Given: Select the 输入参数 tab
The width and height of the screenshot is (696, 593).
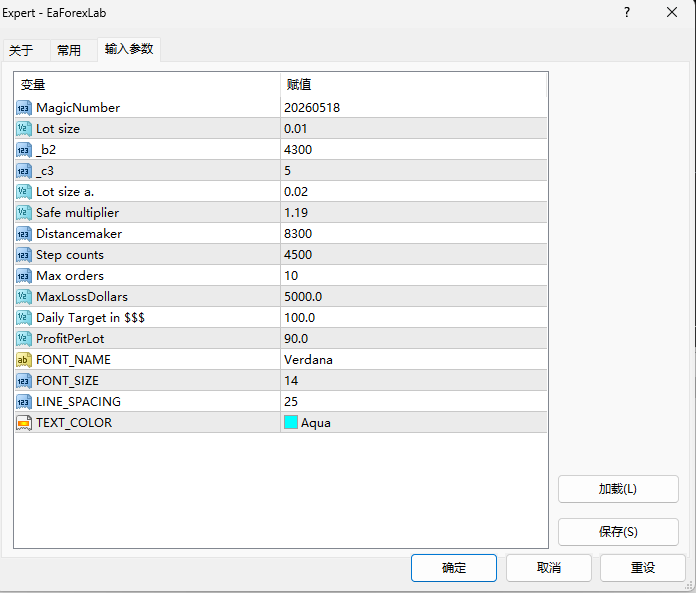Looking at the screenshot, I should [x=129, y=49].
